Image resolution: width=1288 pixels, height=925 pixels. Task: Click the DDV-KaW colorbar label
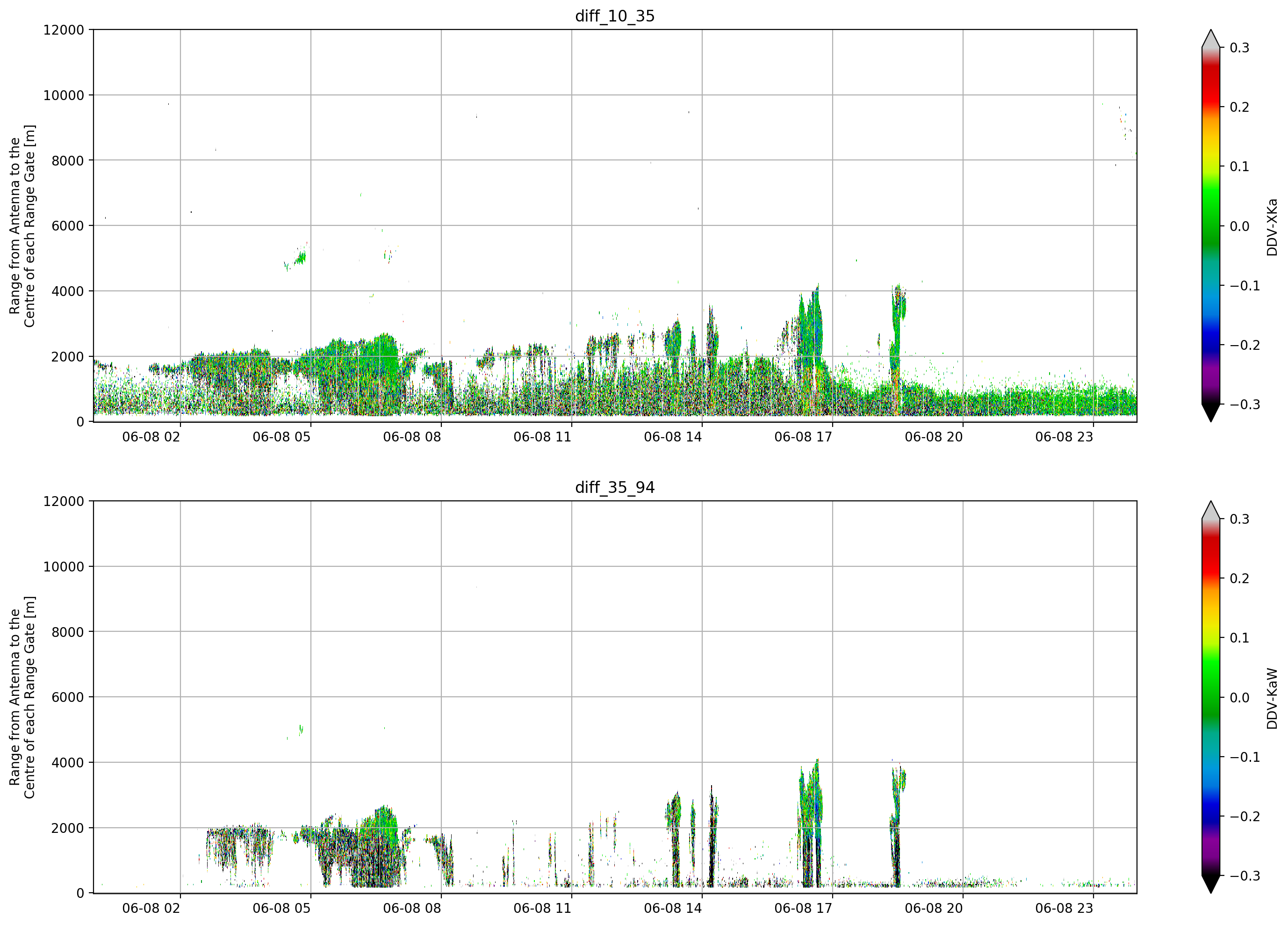[1272, 698]
